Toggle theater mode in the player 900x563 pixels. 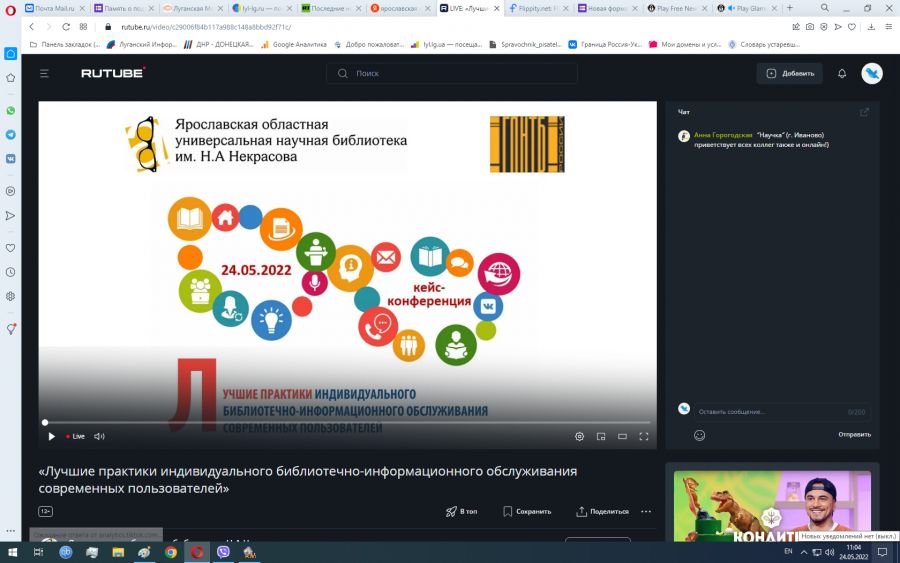(622, 436)
